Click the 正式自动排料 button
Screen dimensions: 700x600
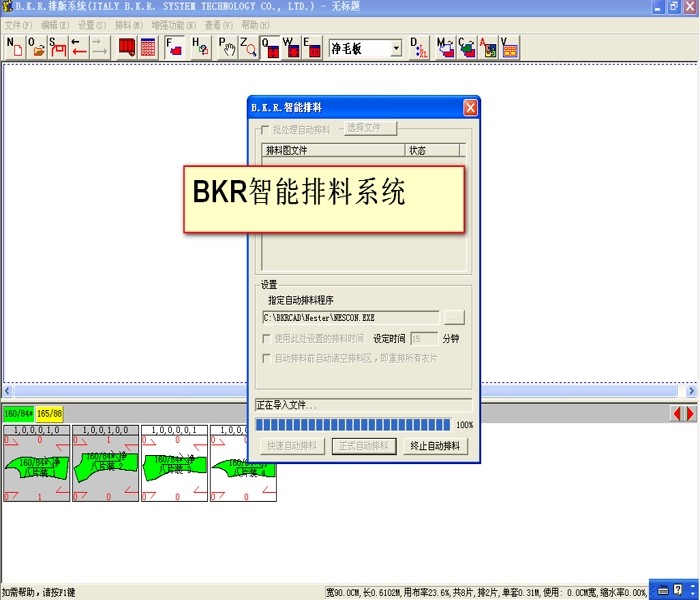coord(364,446)
